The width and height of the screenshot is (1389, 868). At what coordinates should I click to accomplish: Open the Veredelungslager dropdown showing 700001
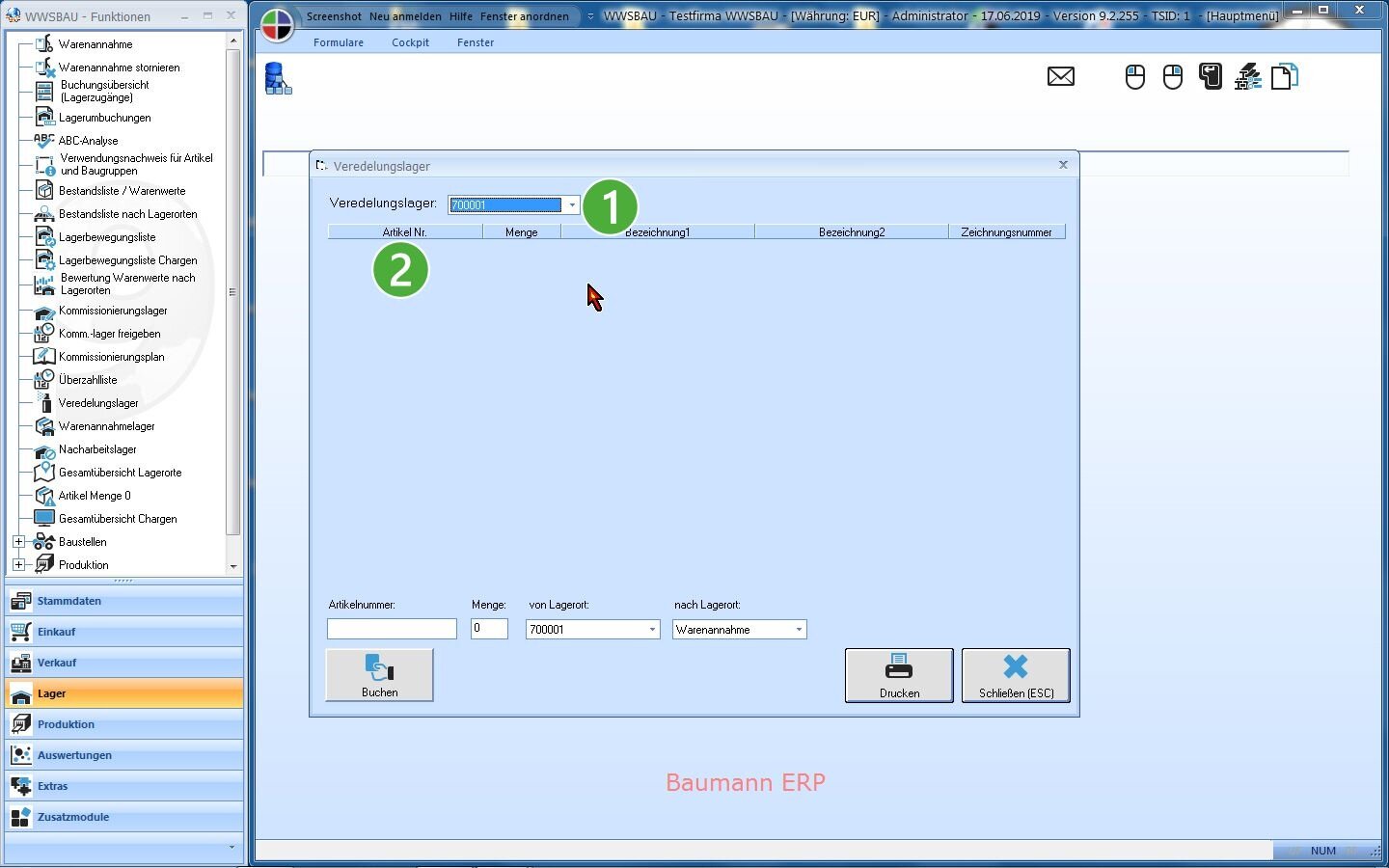coord(572,204)
